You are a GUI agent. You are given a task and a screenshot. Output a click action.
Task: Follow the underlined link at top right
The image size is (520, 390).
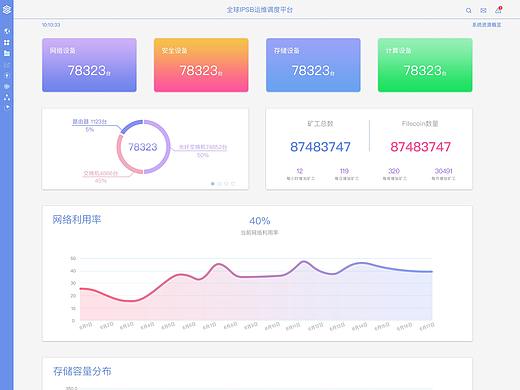click(x=487, y=25)
